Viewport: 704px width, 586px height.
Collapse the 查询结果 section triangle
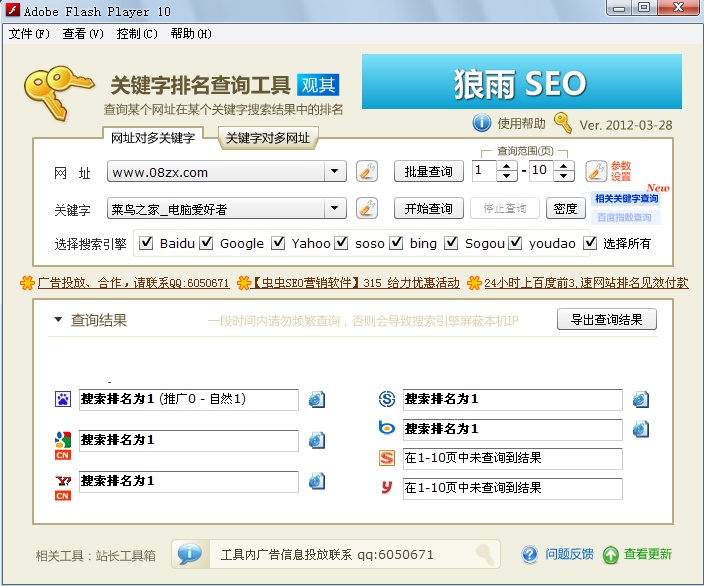[x=58, y=320]
